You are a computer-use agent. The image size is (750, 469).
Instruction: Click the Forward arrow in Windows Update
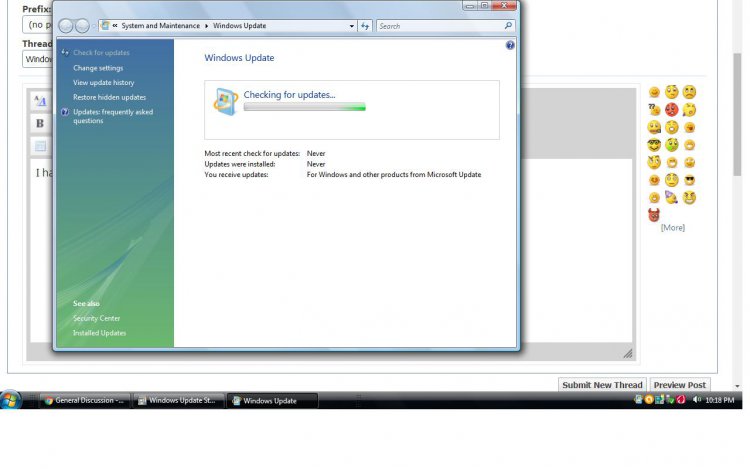82,26
